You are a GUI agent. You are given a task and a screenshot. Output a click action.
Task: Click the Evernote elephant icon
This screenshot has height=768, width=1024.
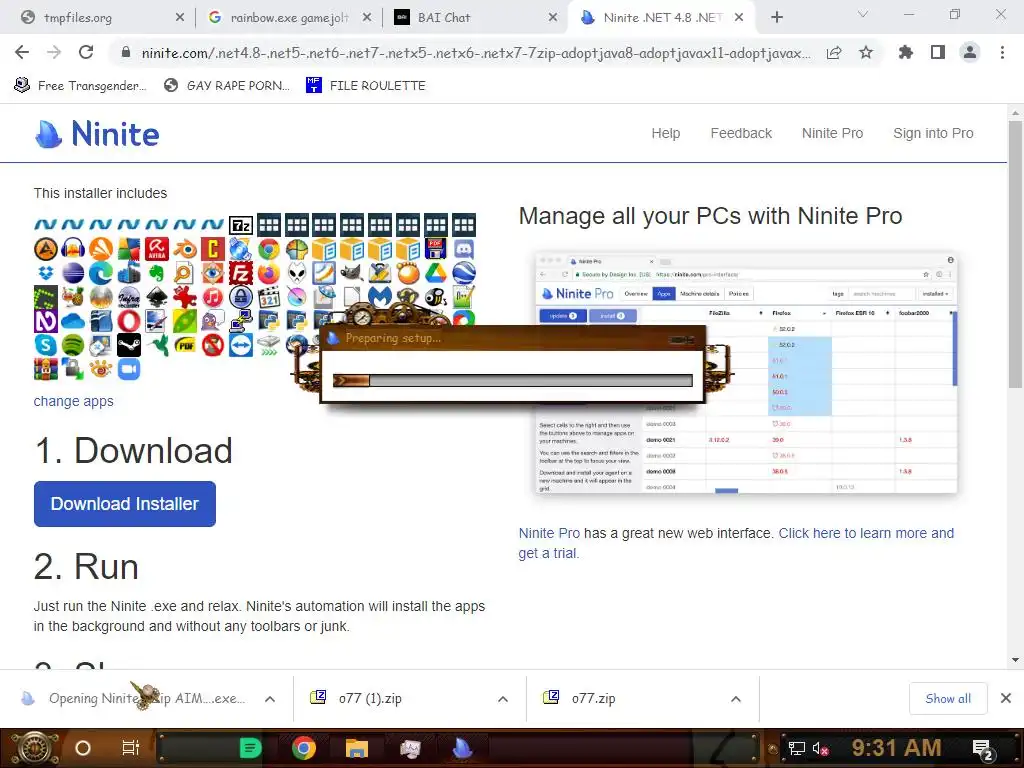[x=157, y=273]
